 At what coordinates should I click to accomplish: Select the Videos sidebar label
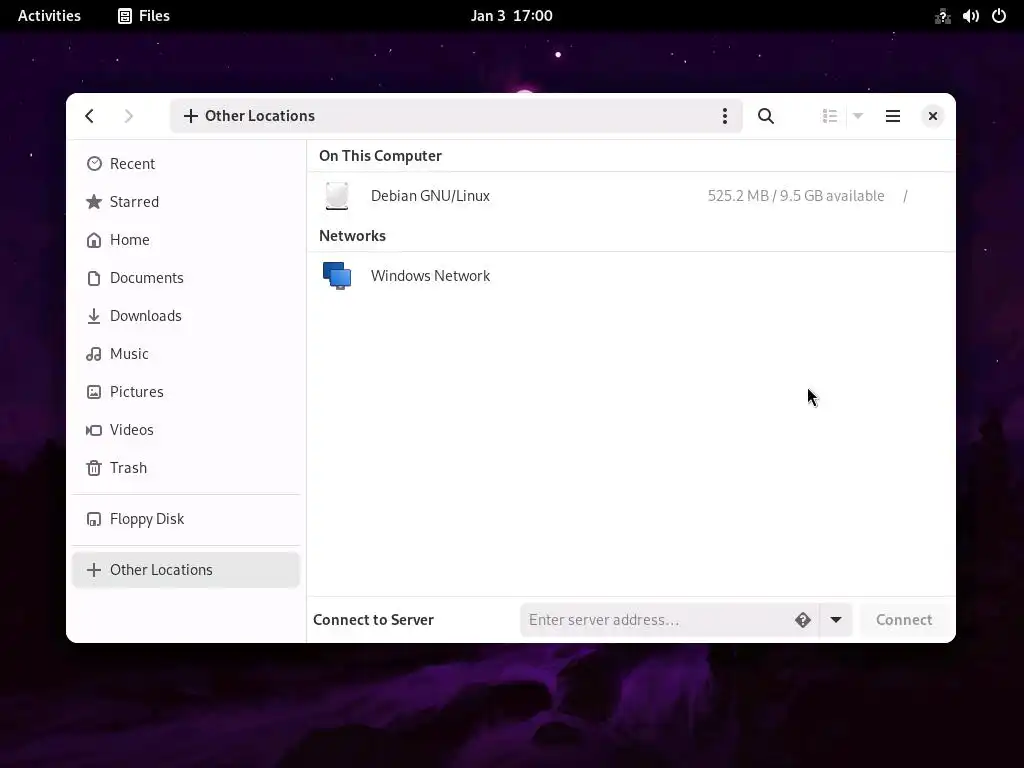click(132, 429)
